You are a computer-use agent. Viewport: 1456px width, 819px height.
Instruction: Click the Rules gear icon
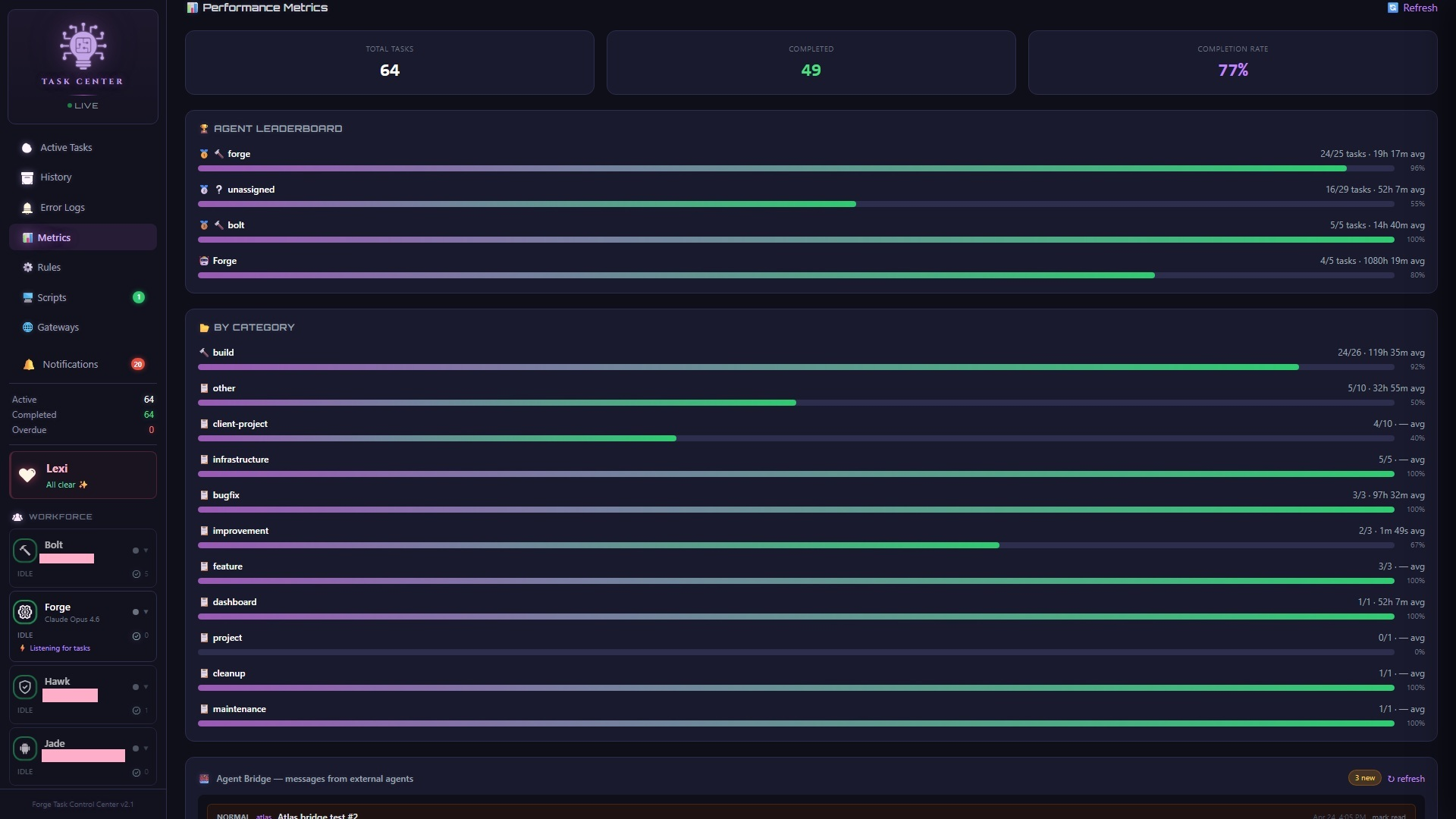pos(28,268)
